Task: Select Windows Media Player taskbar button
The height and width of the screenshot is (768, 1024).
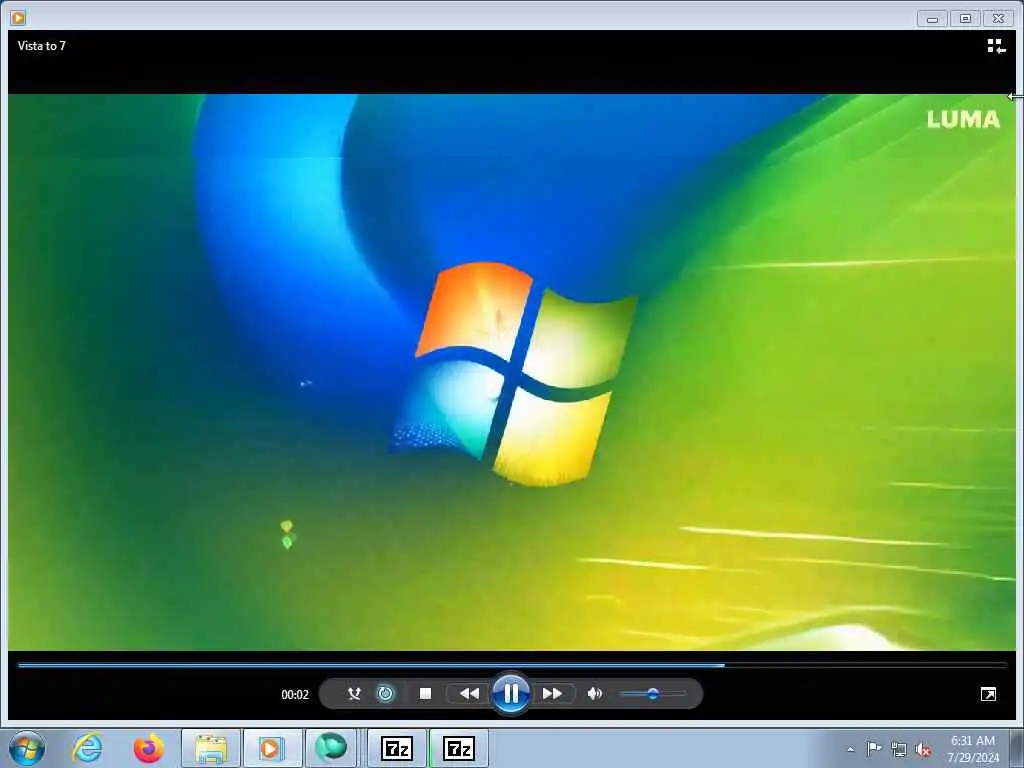Action: pos(272,748)
